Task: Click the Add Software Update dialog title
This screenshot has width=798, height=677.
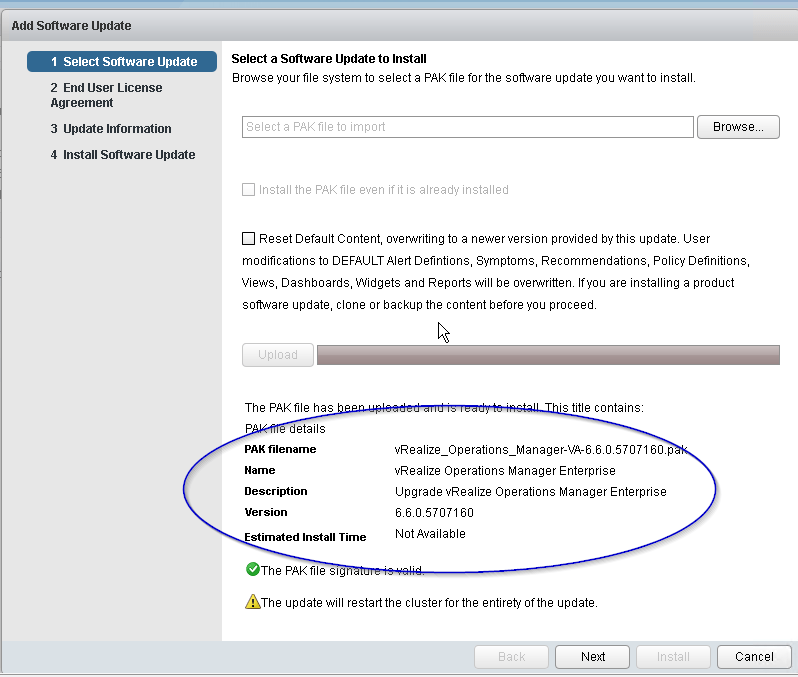Action: click(x=71, y=25)
